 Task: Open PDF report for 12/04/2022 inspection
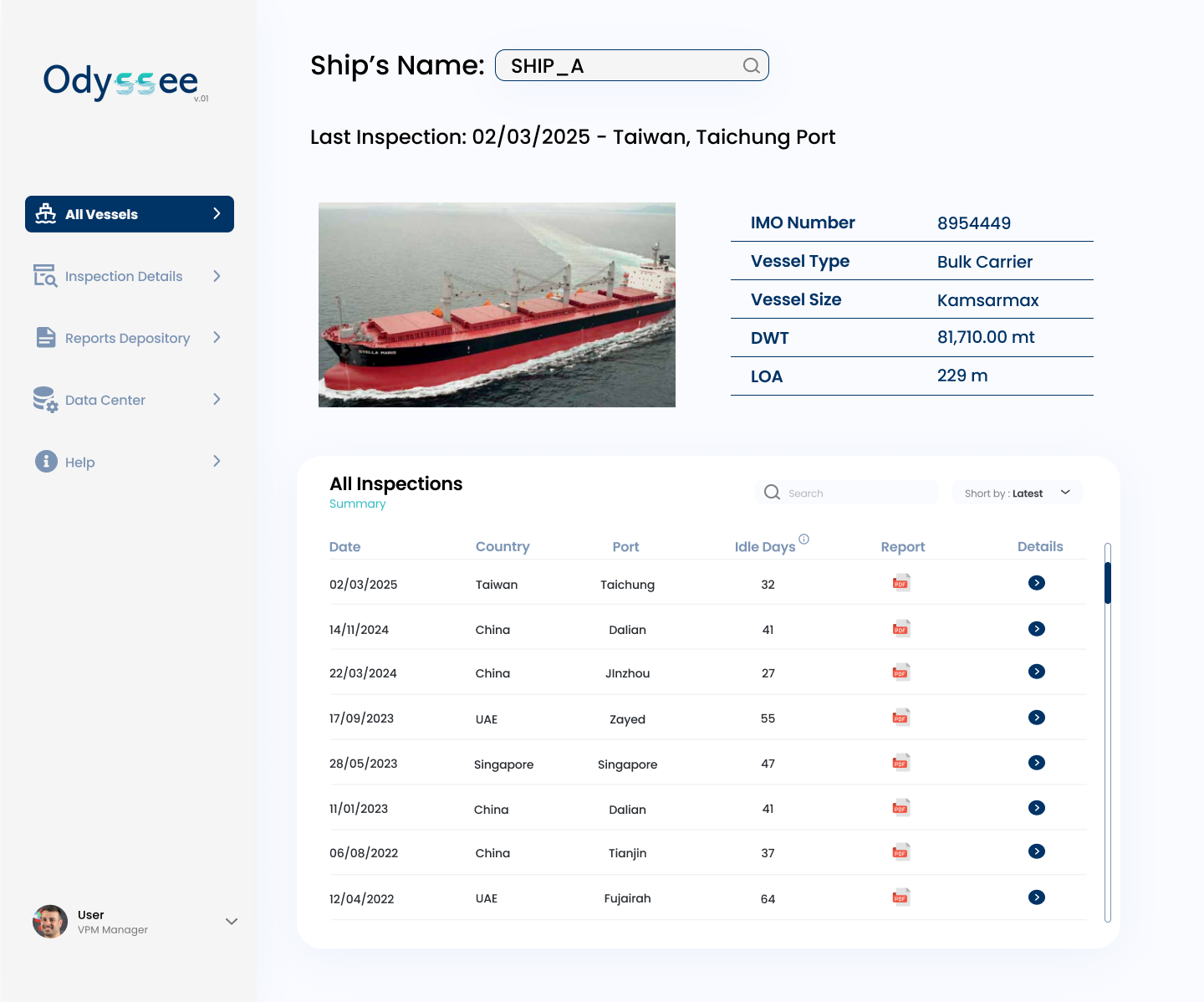click(x=901, y=897)
